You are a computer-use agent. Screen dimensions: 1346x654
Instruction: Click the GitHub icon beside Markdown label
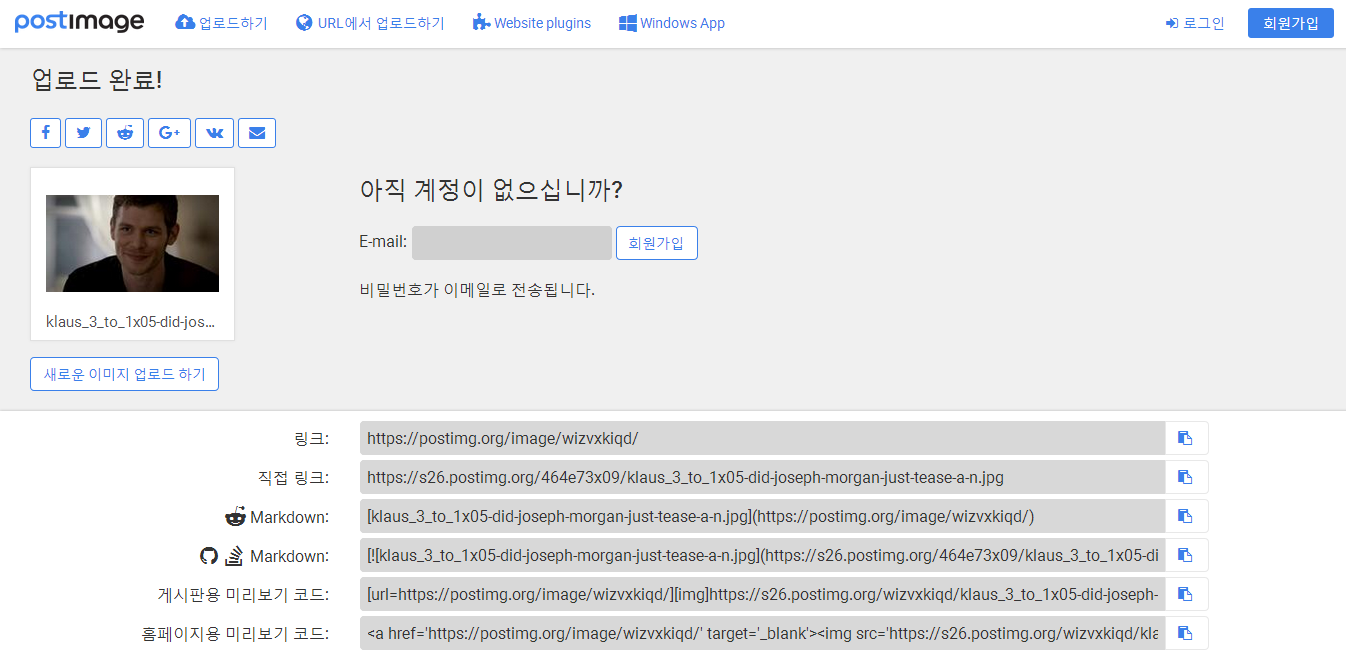209,555
